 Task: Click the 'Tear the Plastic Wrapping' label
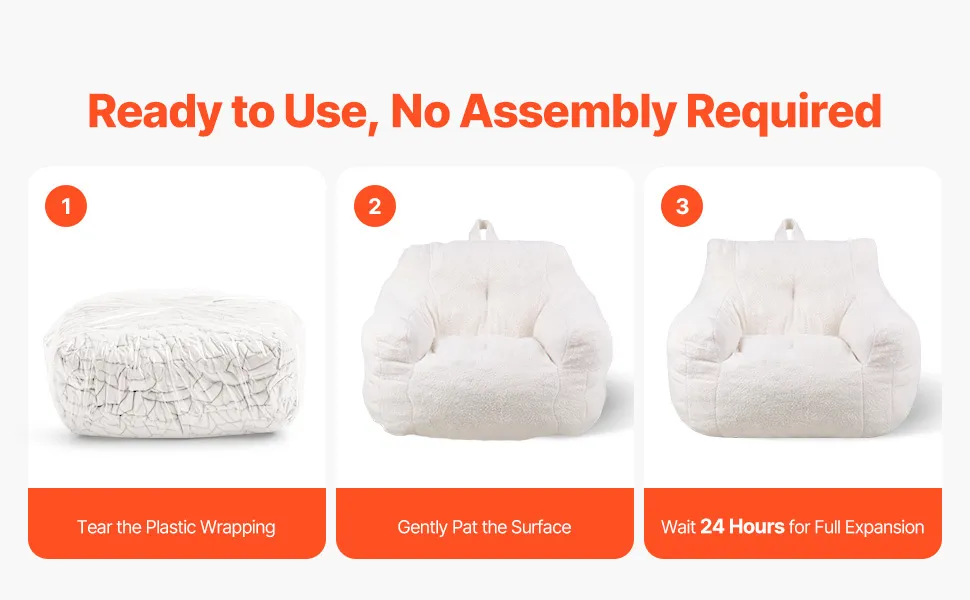(176, 527)
